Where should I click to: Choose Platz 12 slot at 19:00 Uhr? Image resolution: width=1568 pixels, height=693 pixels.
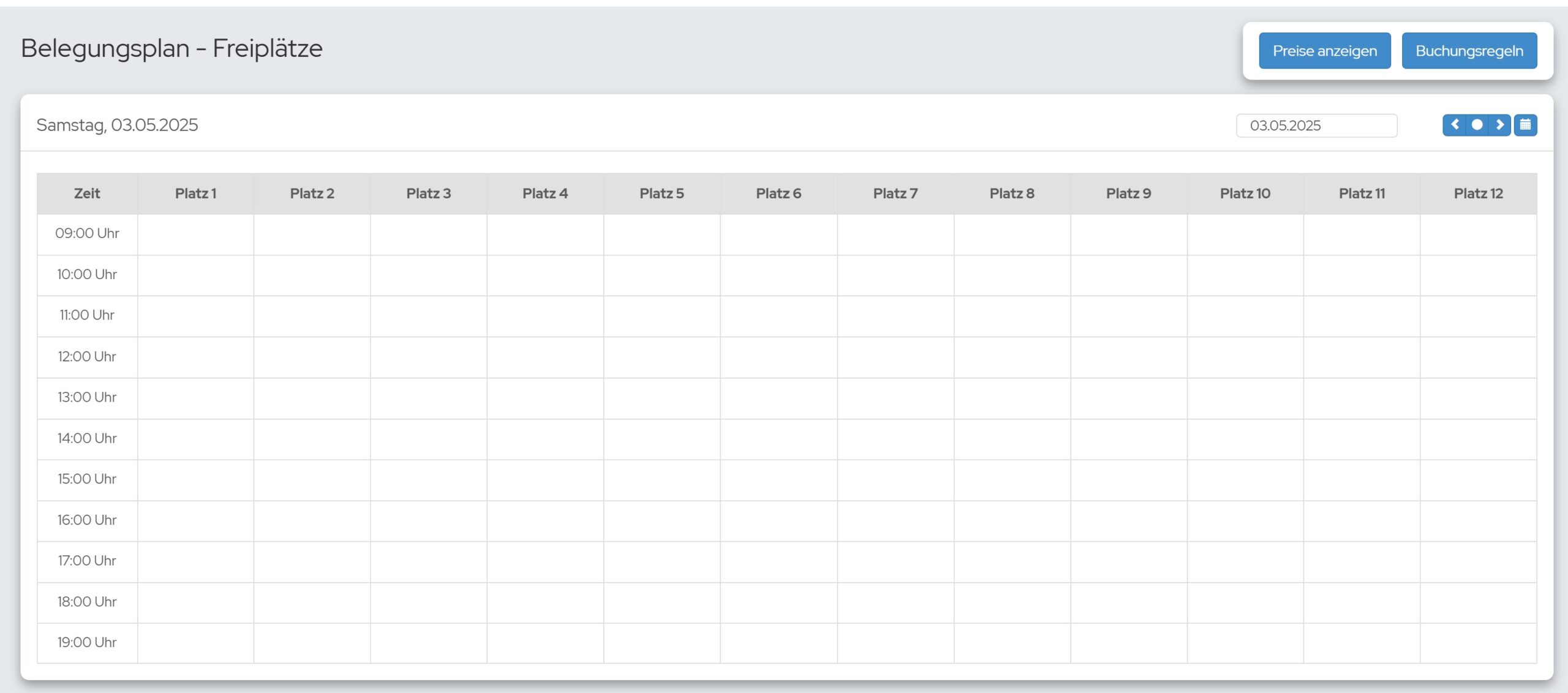tap(1479, 643)
